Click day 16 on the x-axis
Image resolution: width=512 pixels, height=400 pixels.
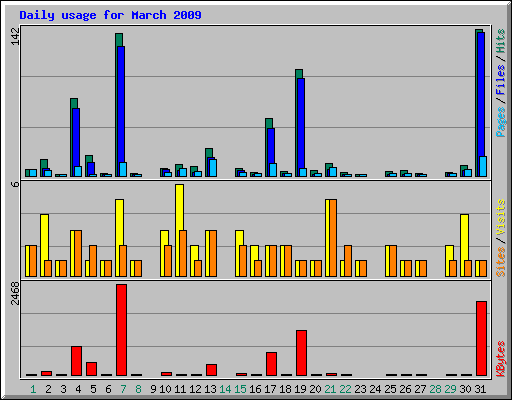pyautogui.click(x=255, y=389)
